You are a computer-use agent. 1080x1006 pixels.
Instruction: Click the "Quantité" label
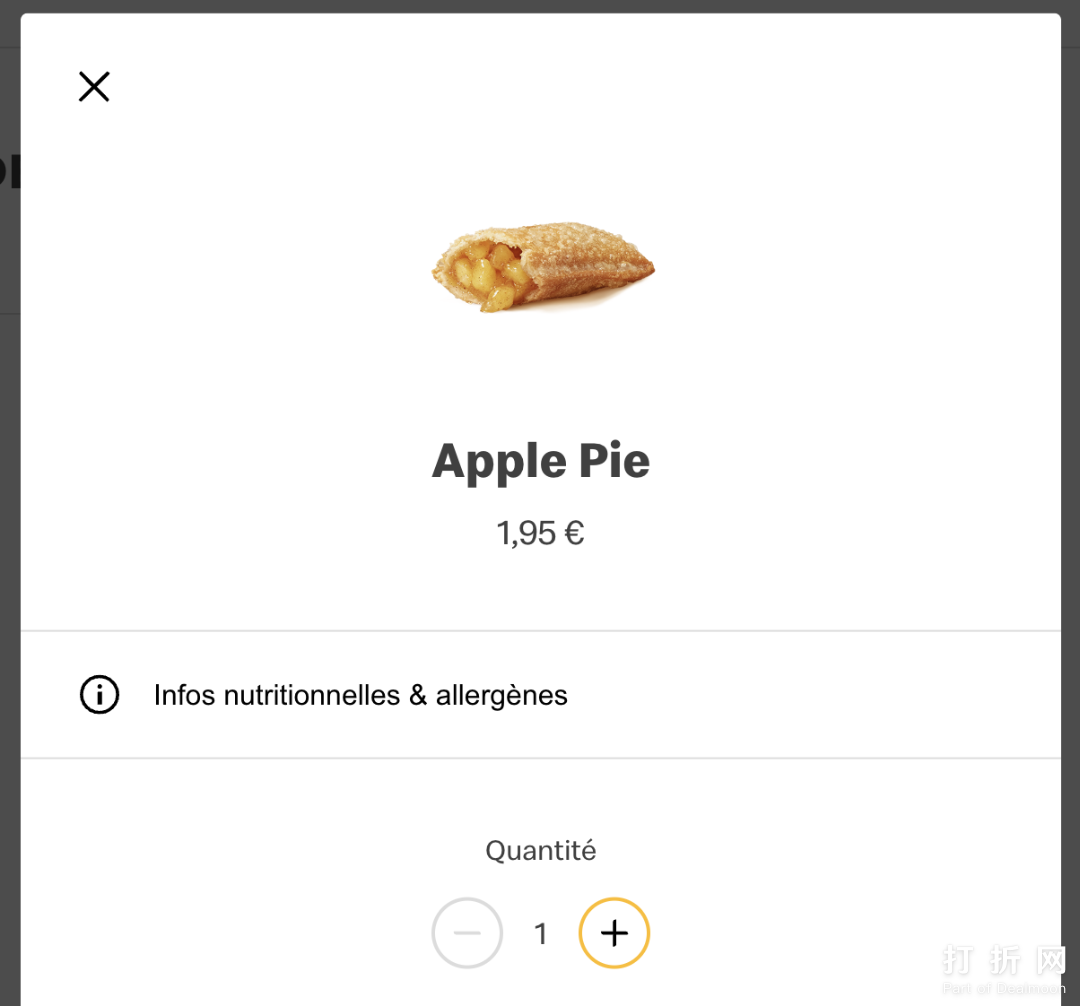pyautogui.click(x=541, y=851)
